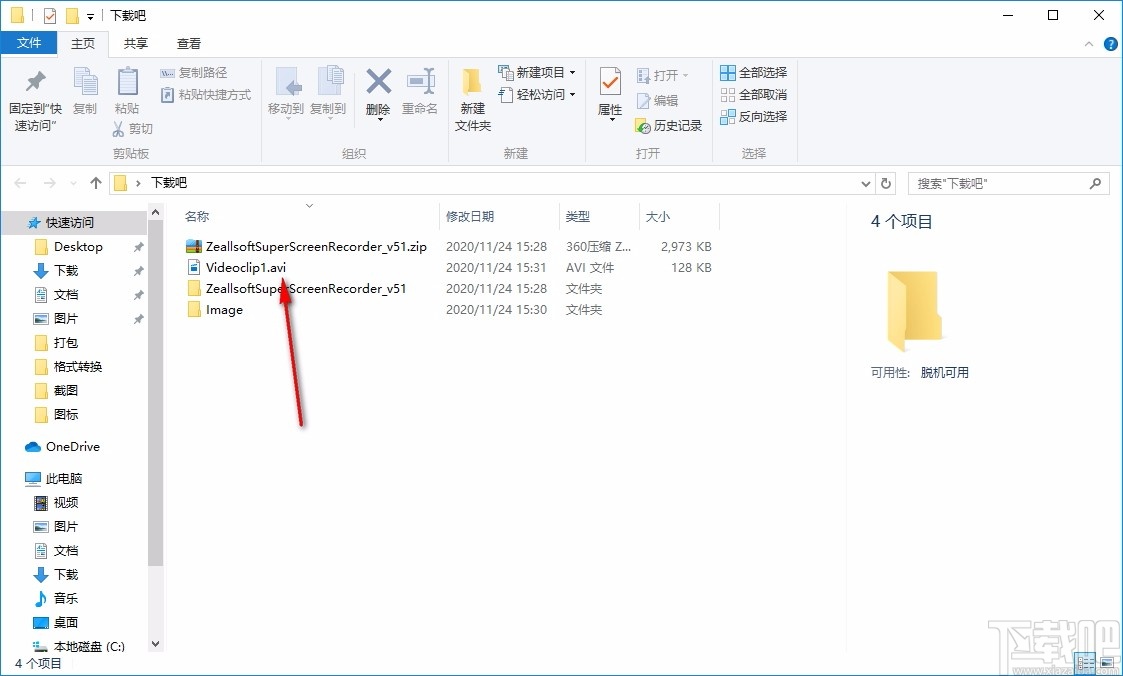Click 全部选择 to select all items
Image resolution: width=1123 pixels, height=676 pixels.
(x=753, y=72)
